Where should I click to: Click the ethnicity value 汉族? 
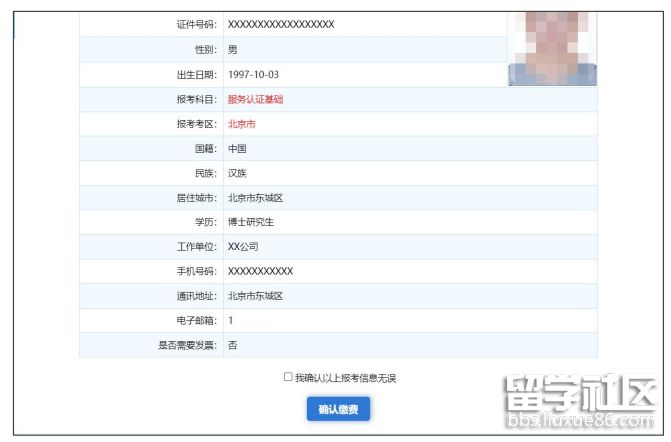point(237,173)
